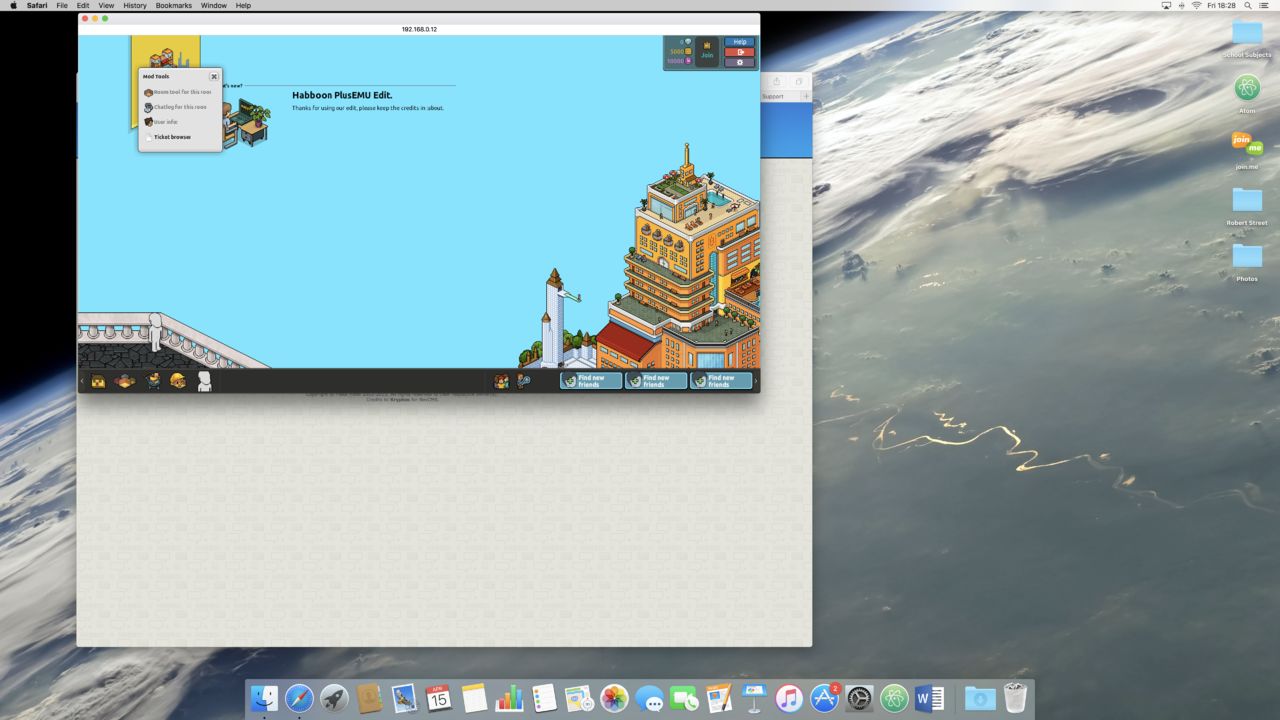Click the tabs overview icon in rear Safari window

(798, 82)
